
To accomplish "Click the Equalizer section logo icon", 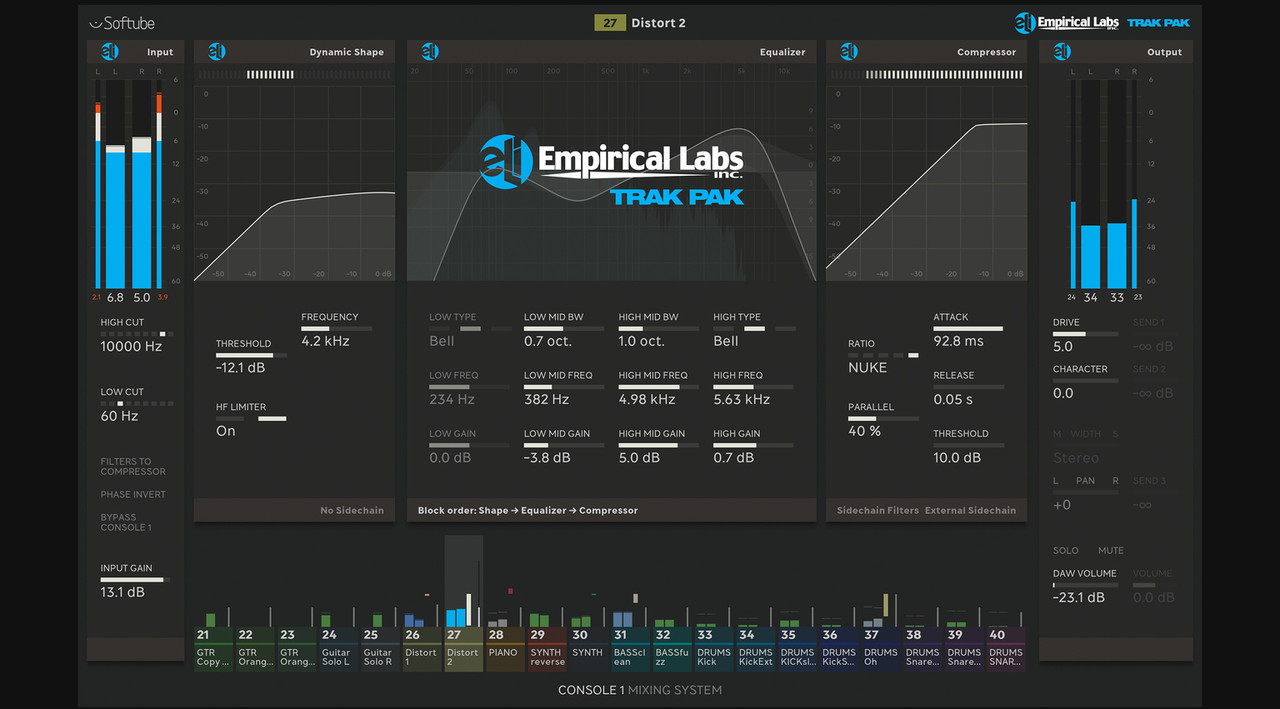I will pyautogui.click(x=430, y=52).
